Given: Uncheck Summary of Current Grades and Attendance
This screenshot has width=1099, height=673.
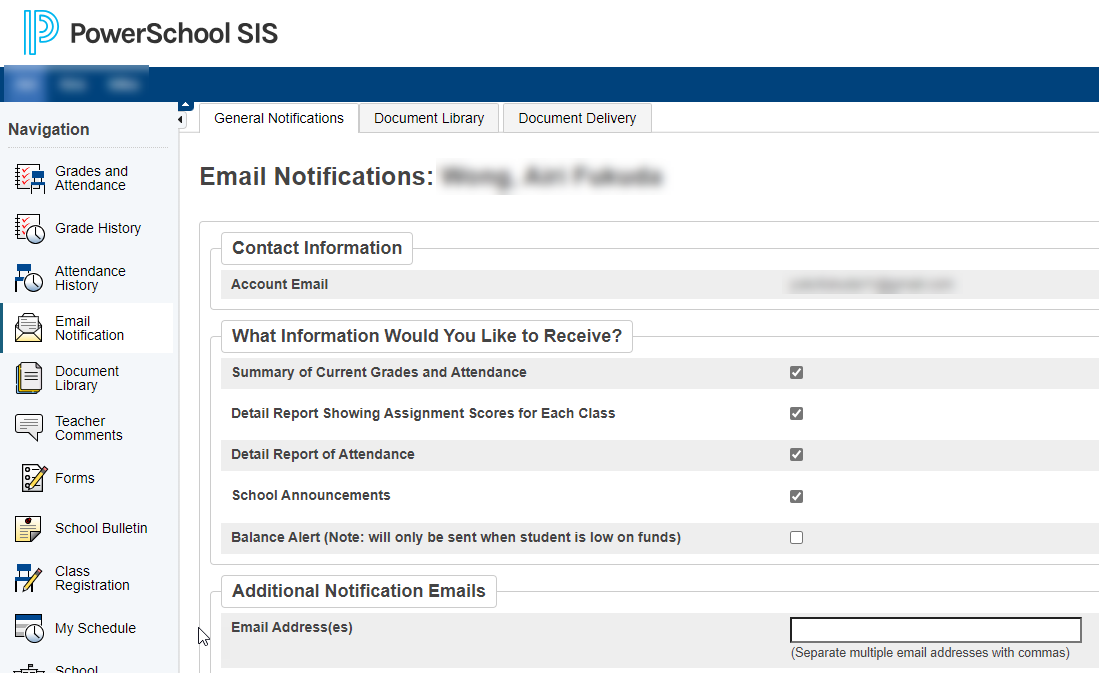Looking at the screenshot, I should point(796,373).
